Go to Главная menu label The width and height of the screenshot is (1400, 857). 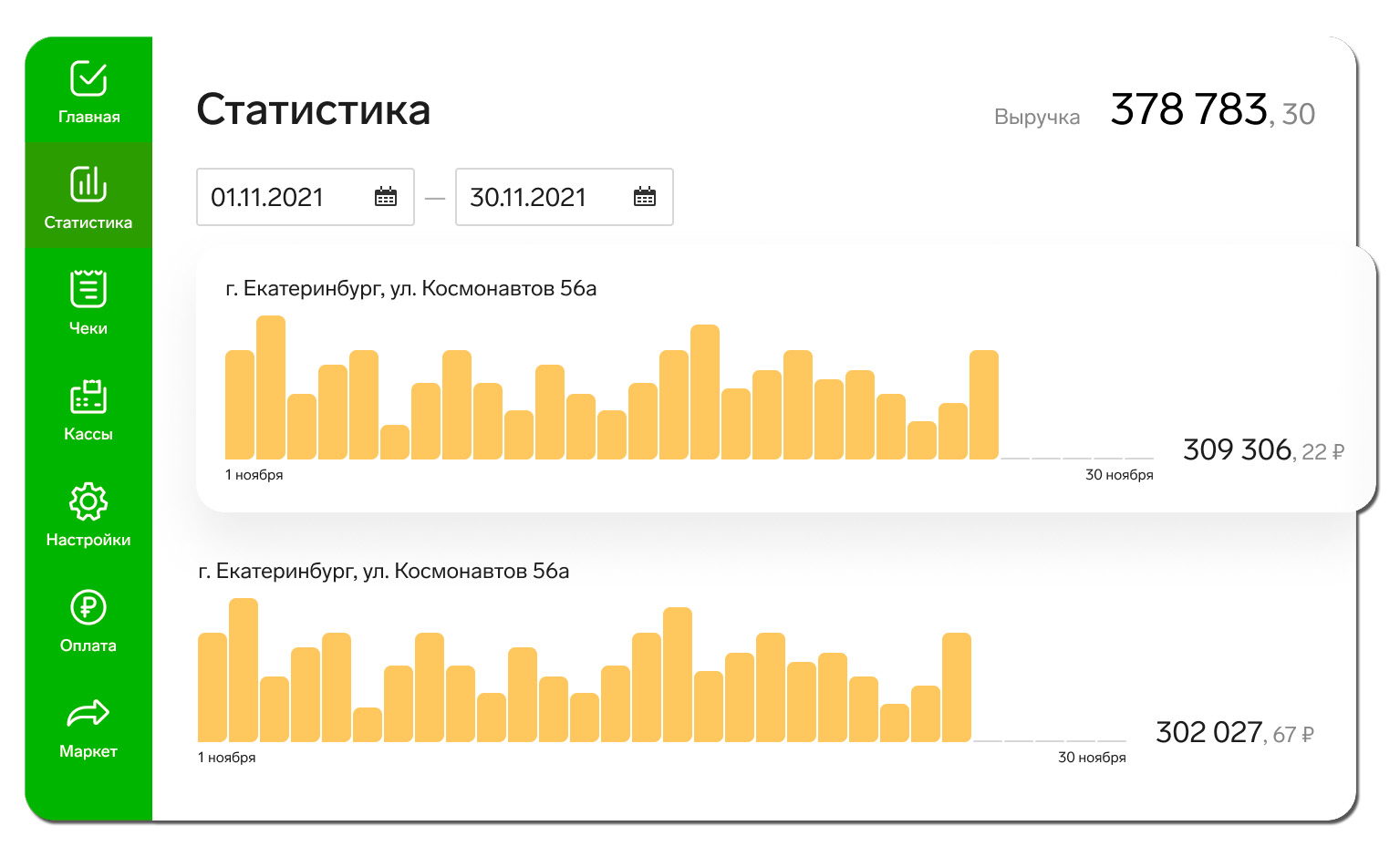pos(89,117)
